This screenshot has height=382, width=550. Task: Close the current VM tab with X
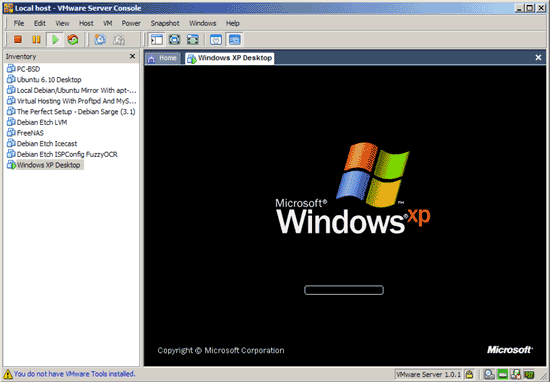pyautogui.click(x=538, y=58)
